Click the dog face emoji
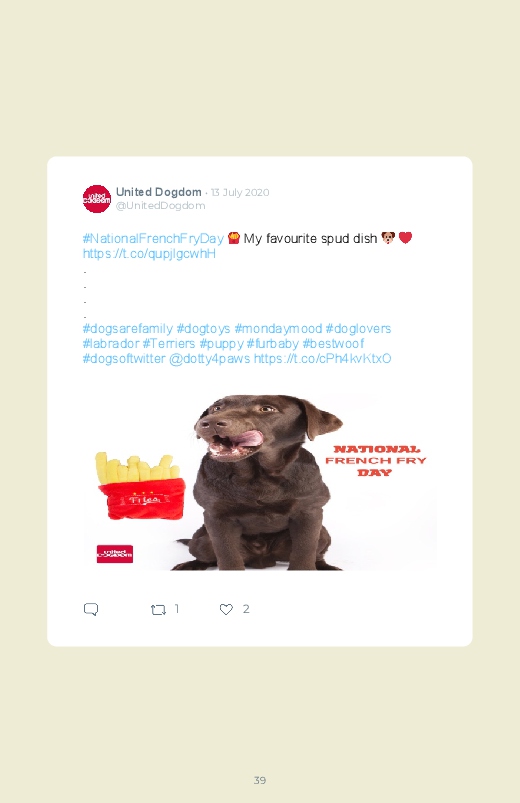 click(x=388, y=238)
